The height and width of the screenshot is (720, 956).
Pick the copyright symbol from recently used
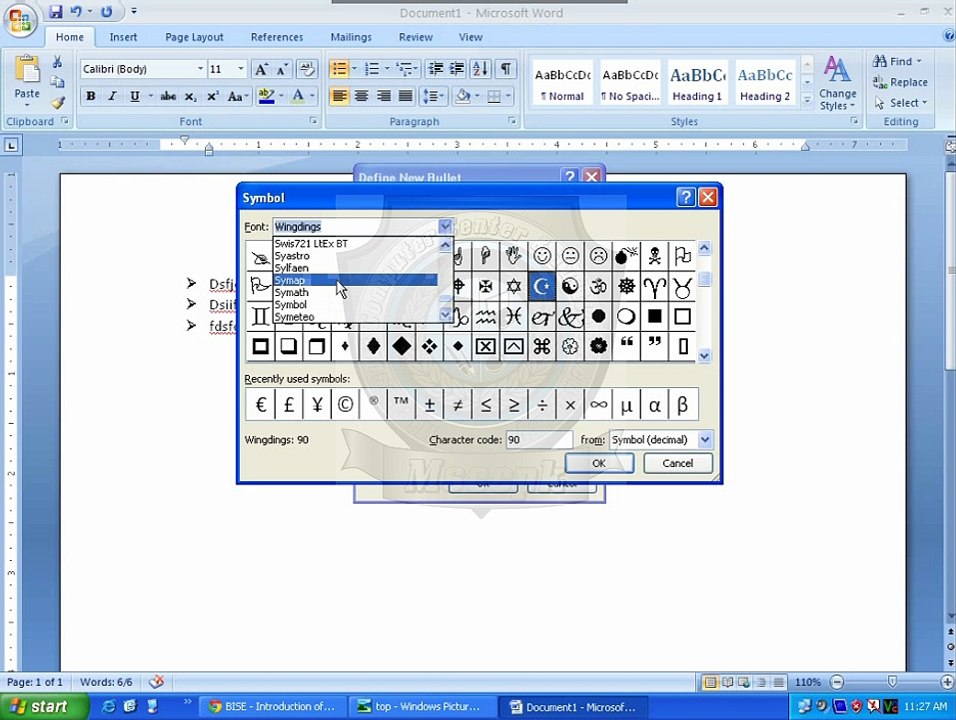coord(345,404)
